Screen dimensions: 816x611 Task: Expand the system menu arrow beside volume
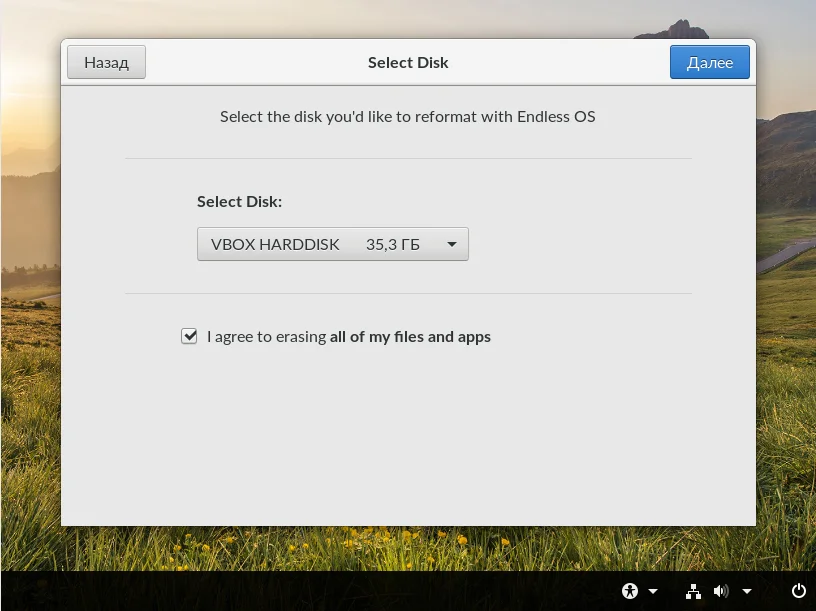[747, 591]
